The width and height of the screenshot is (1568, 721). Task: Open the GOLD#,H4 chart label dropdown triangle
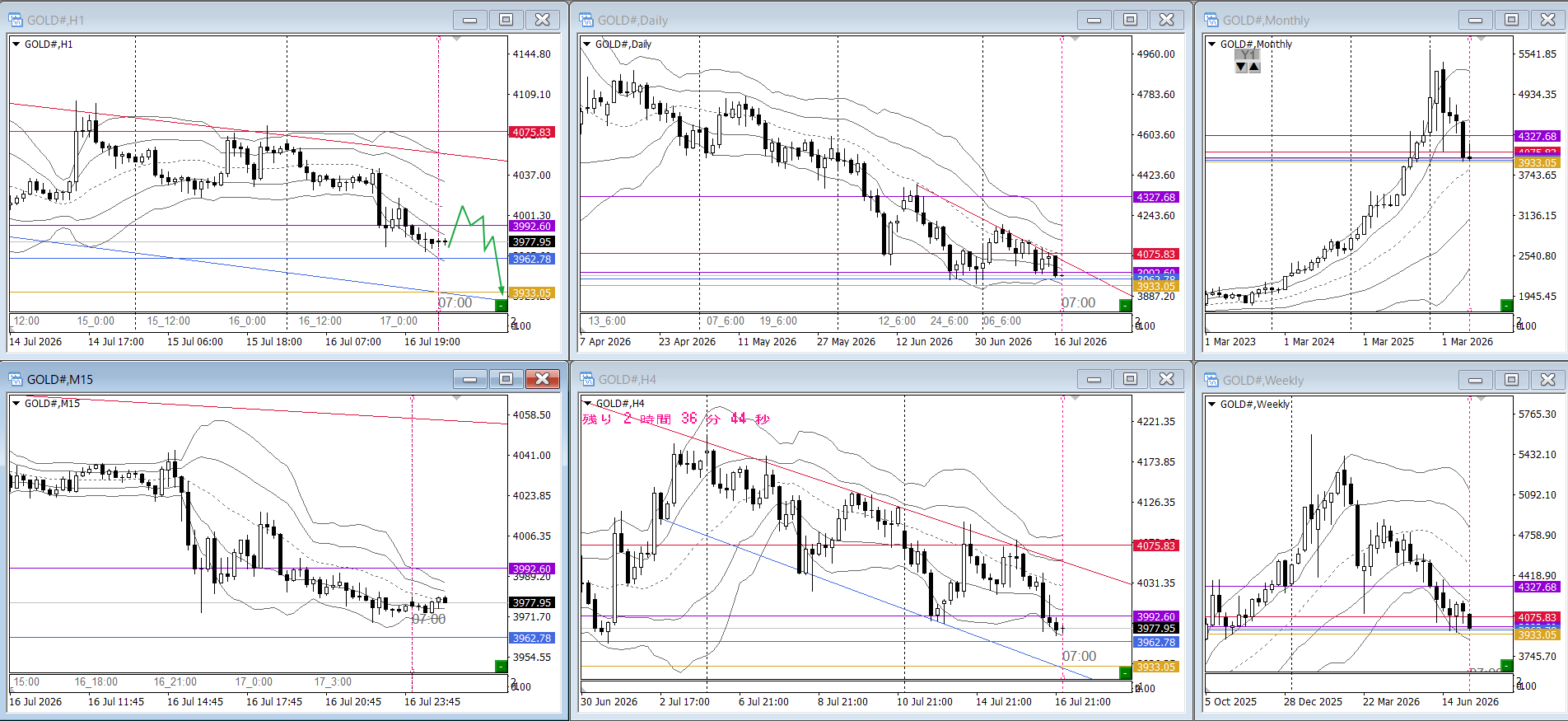coord(587,404)
